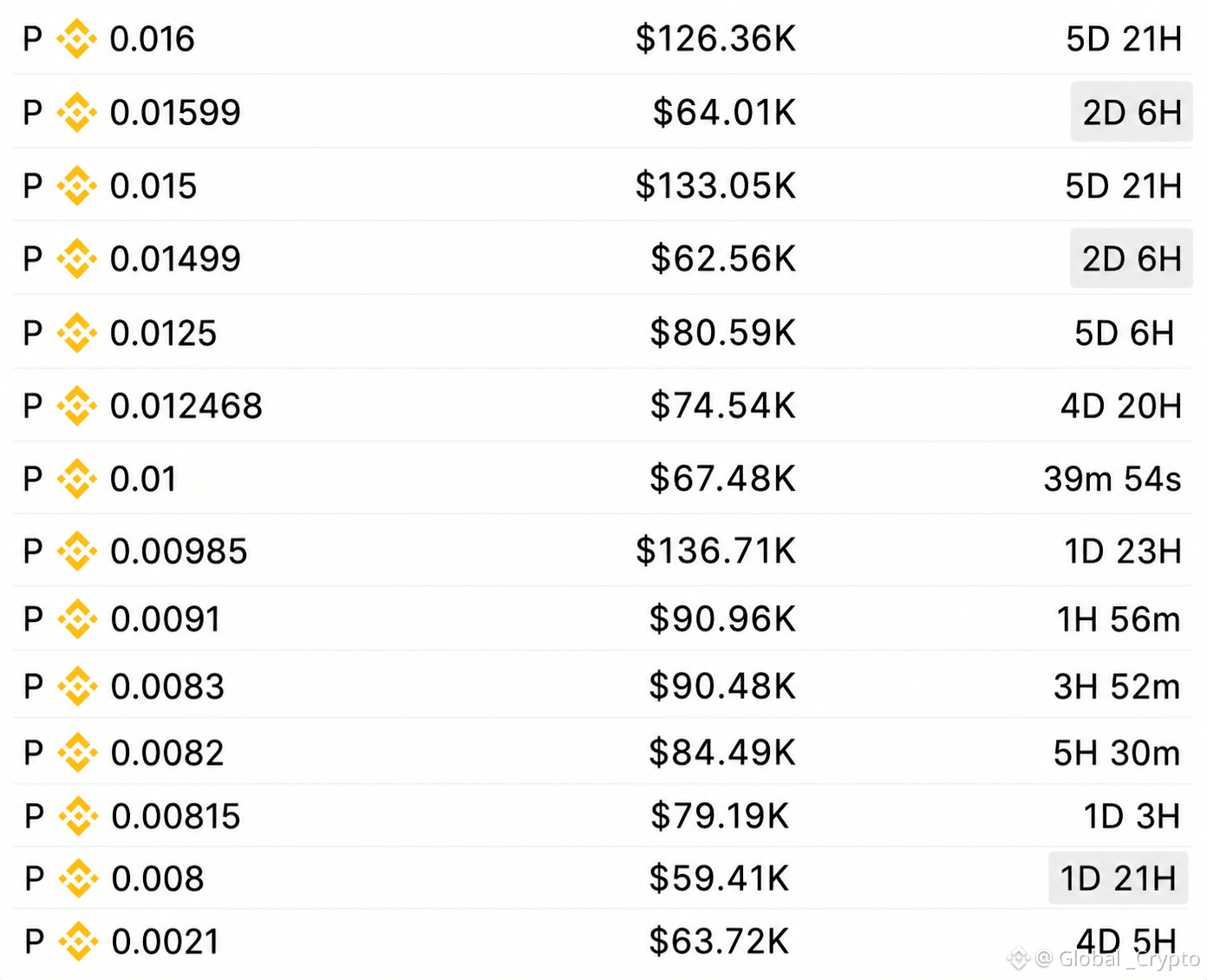Viewport: 1207px width, 980px height.
Task: Select the $136.71K value
Action: [715, 552]
